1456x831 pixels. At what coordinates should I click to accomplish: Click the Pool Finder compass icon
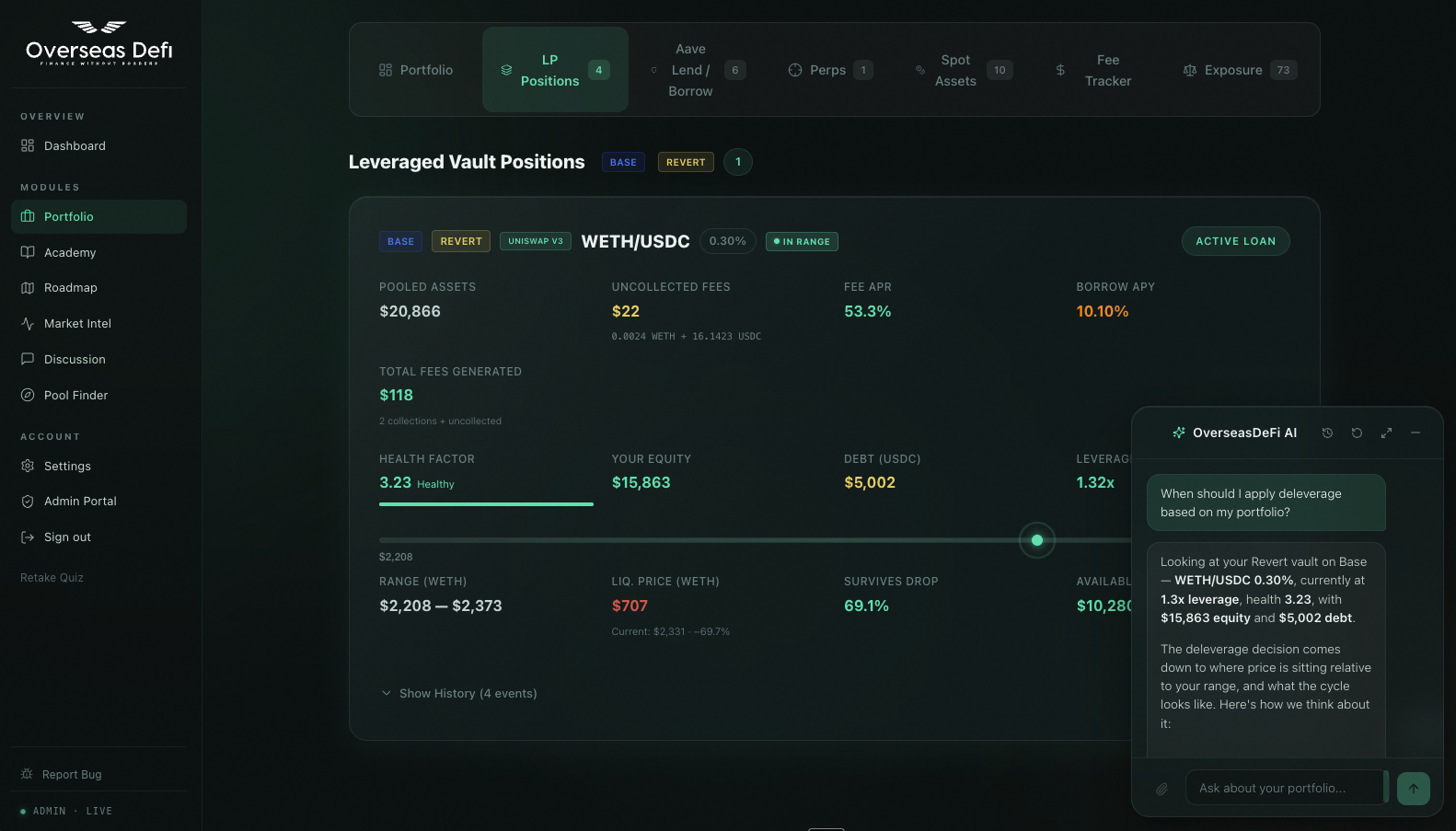coord(28,395)
